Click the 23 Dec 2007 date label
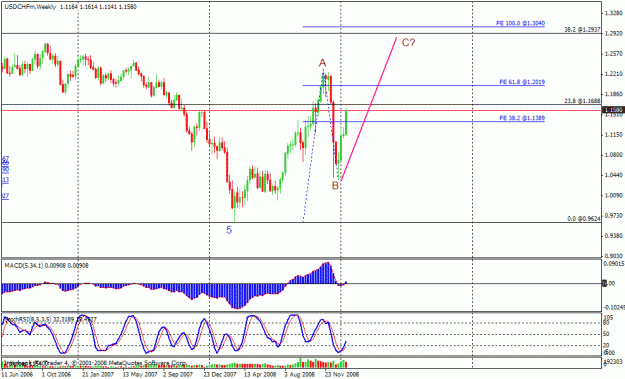625x379 pixels. (x=220, y=375)
